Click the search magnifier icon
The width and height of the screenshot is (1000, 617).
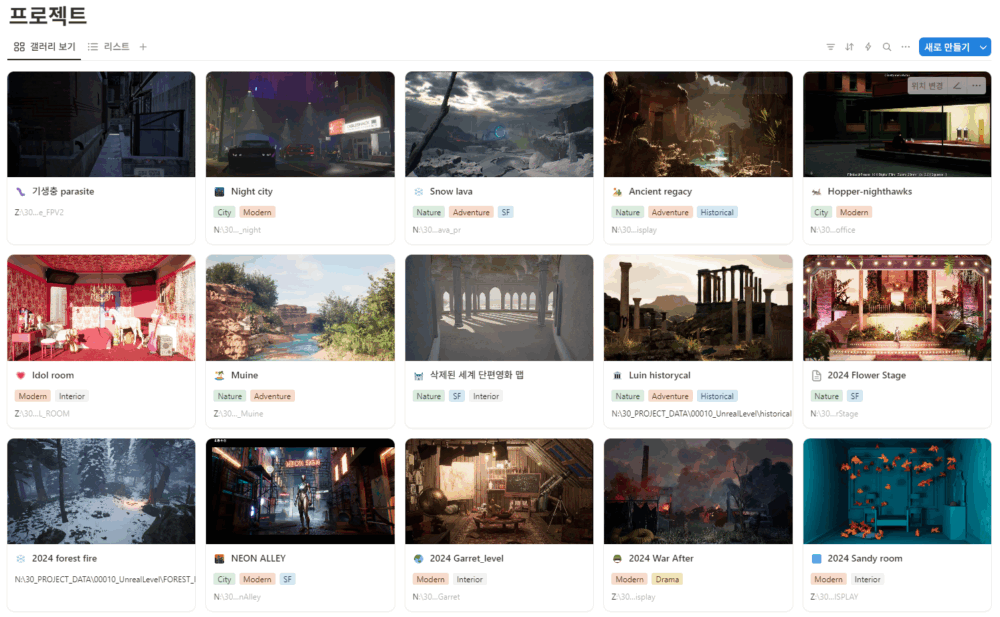tap(886, 47)
